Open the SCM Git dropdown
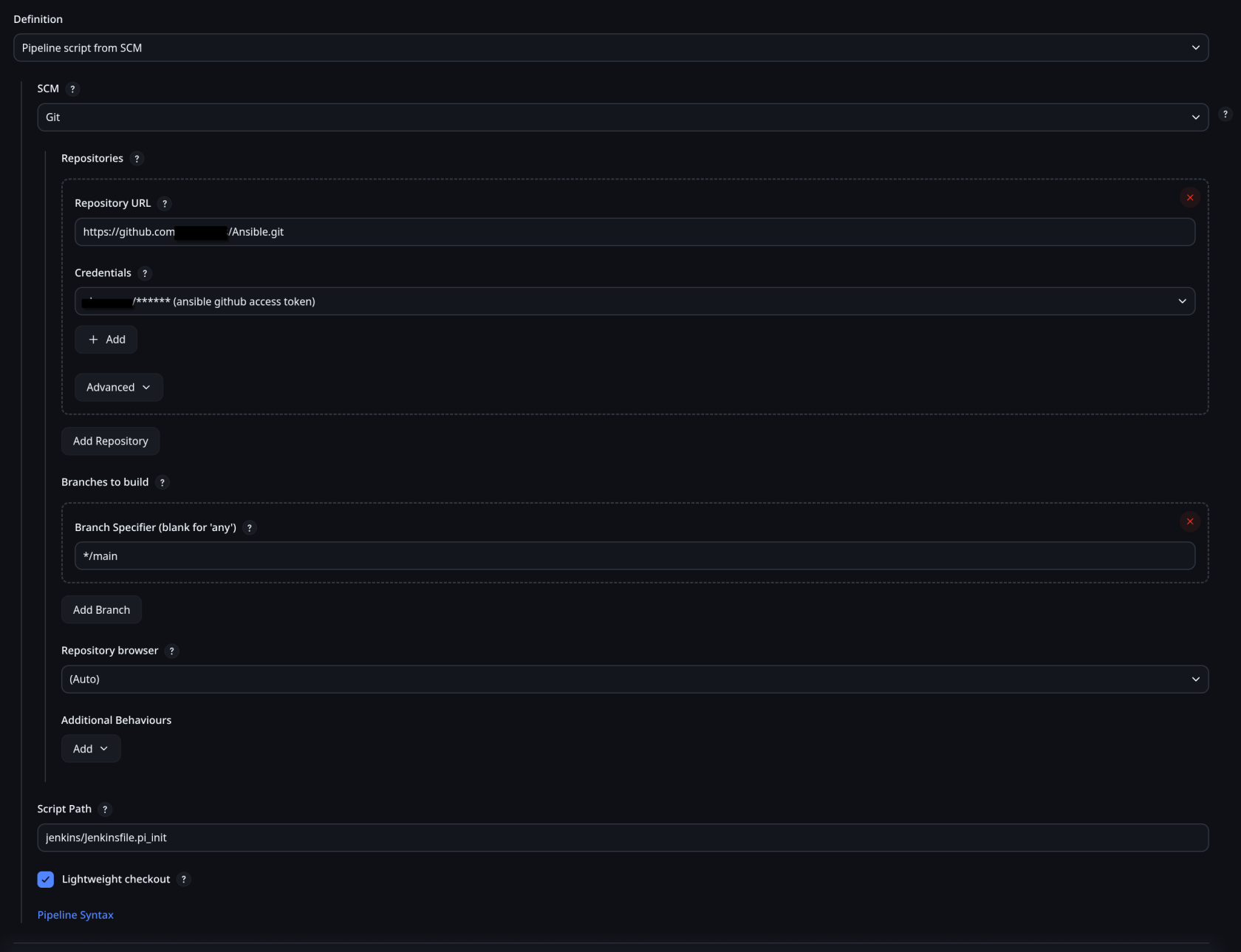 click(x=623, y=117)
